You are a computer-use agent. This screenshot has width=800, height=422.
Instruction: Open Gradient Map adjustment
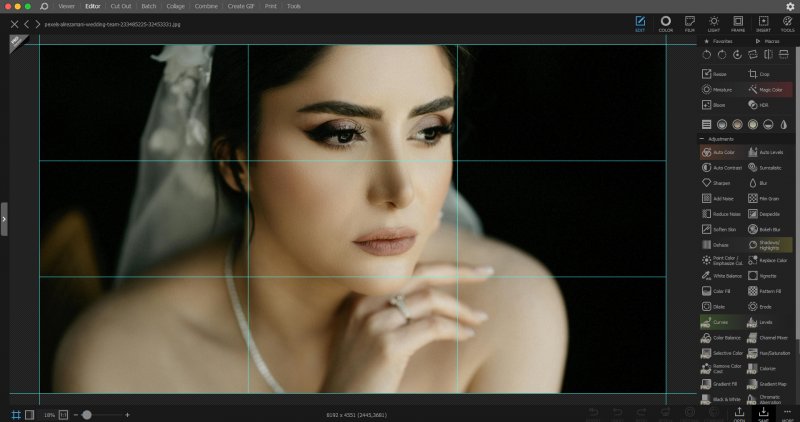point(767,384)
